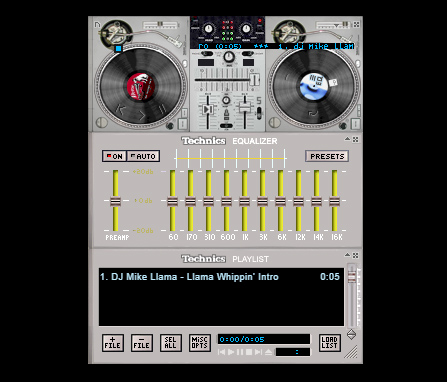Collapse the playlist with its shade arrow
The width and height of the screenshot is (447, 382).
click(x=347, y=255)
